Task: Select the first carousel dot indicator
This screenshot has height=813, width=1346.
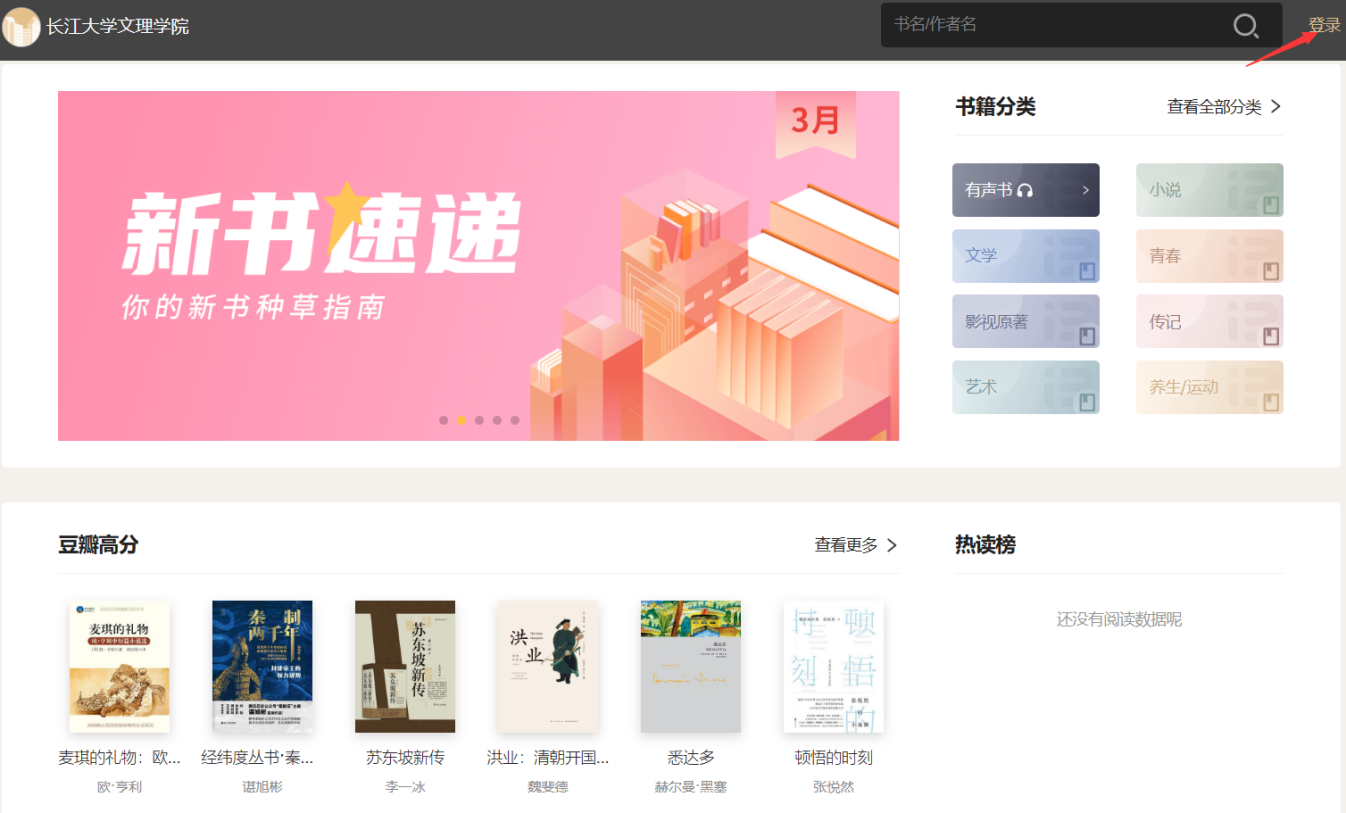Action: [443, 420]
